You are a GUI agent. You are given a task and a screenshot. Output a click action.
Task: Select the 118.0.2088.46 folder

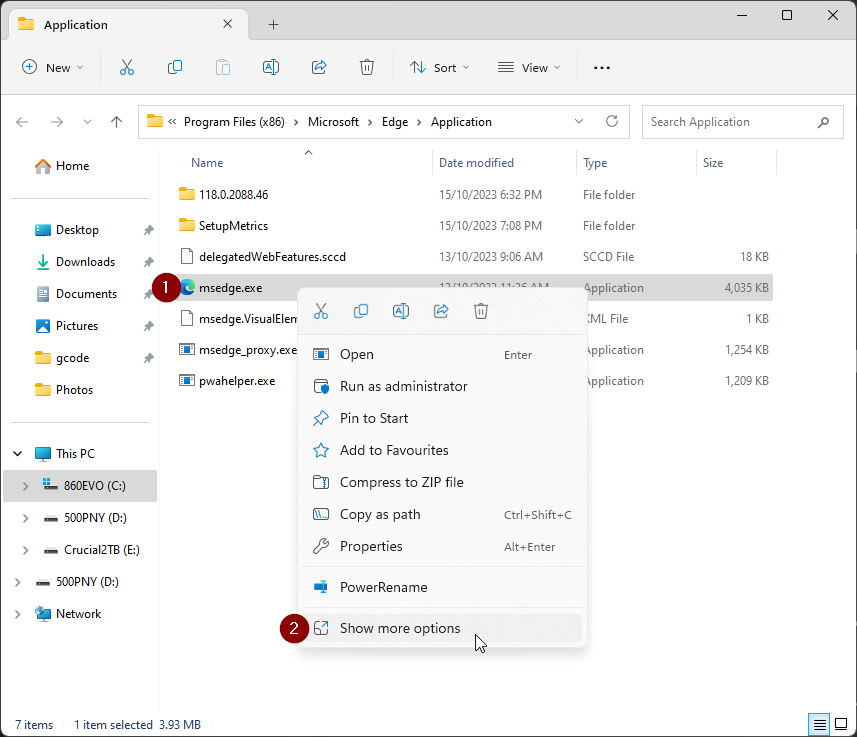[x=233, y=195]
